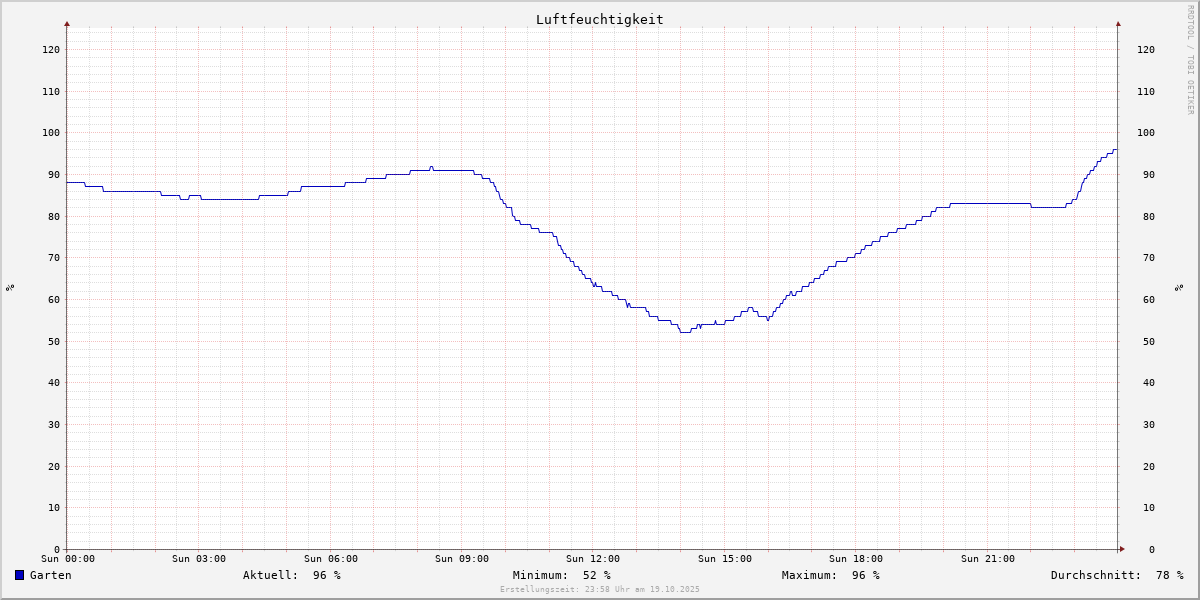Click the red arrow at x-axis right end
The image size is (1200, 600).
click(1121, 549)
